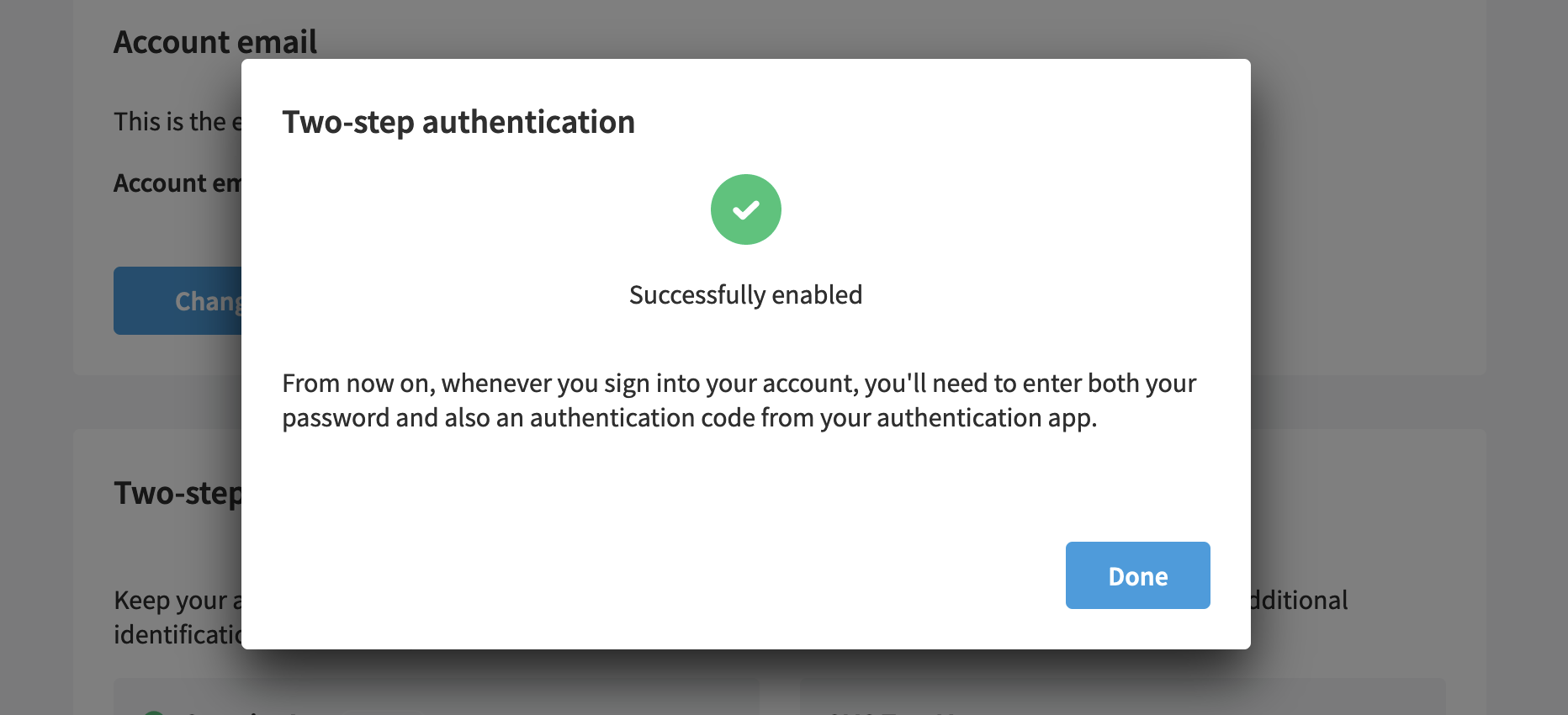Click the dimmed option card at bottom right
Screen dimensions: 1568x715
(x=1122, y=697)
